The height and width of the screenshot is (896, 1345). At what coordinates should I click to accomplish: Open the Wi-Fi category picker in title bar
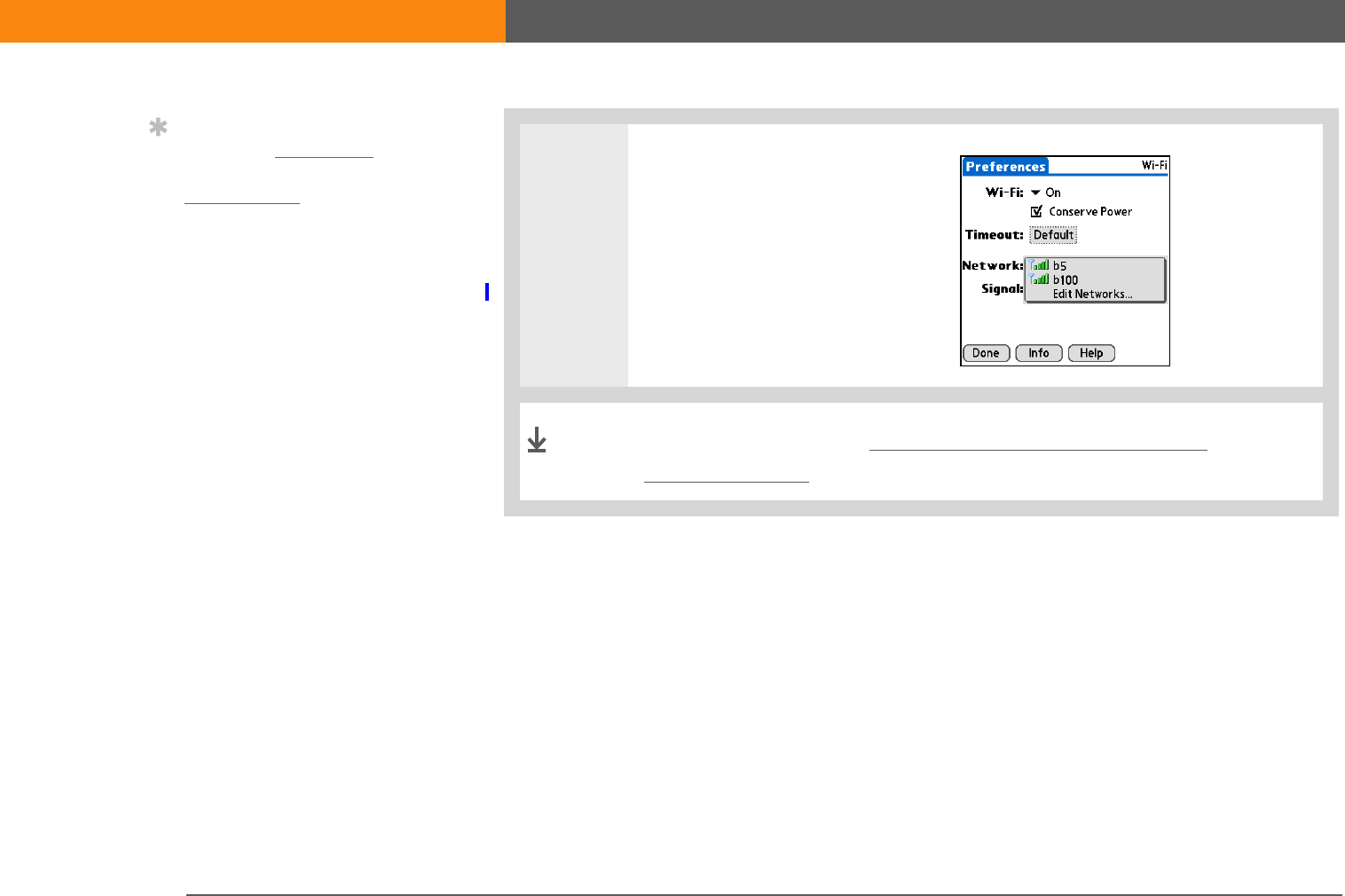1154,166
